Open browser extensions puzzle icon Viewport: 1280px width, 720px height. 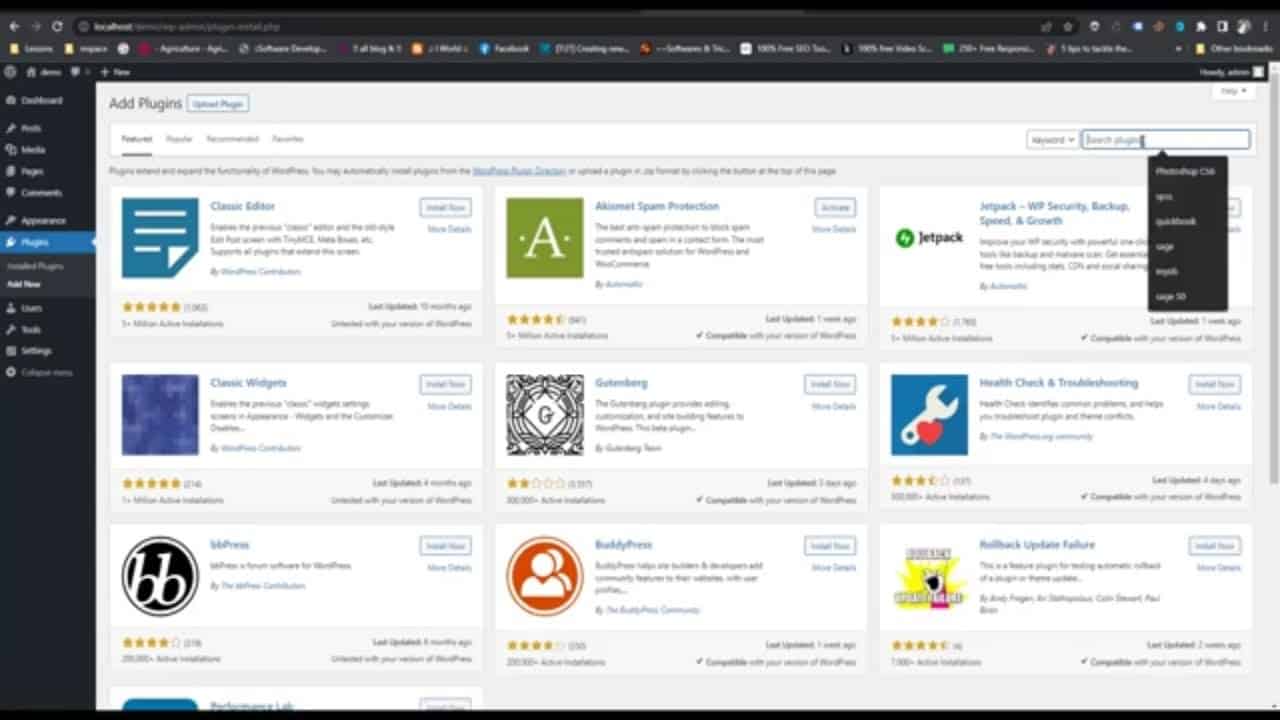pos(1201,26)
